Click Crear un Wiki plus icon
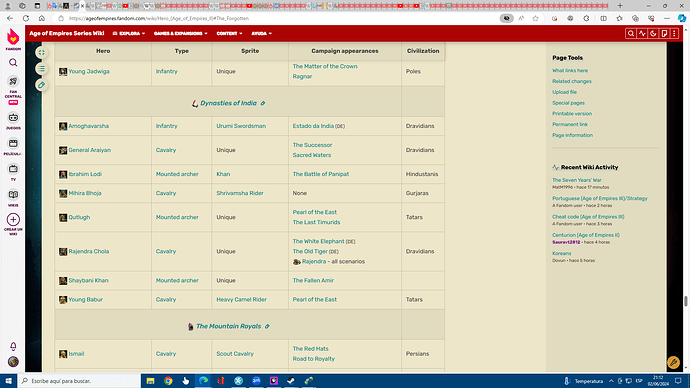This screenshot has width=690, height=388. [x=13, y=220]
